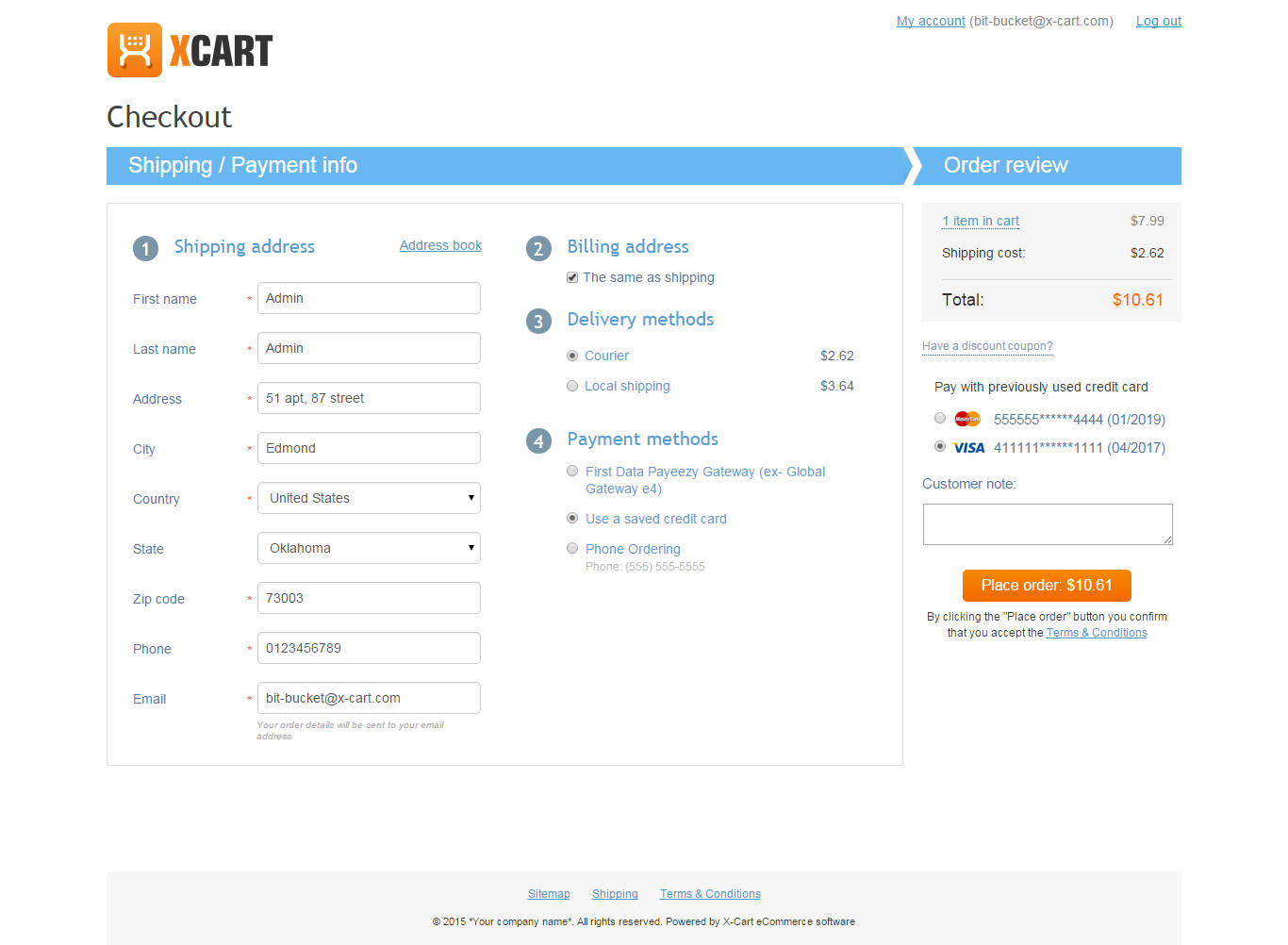Open the State dropdown

(x=369, y=548)
